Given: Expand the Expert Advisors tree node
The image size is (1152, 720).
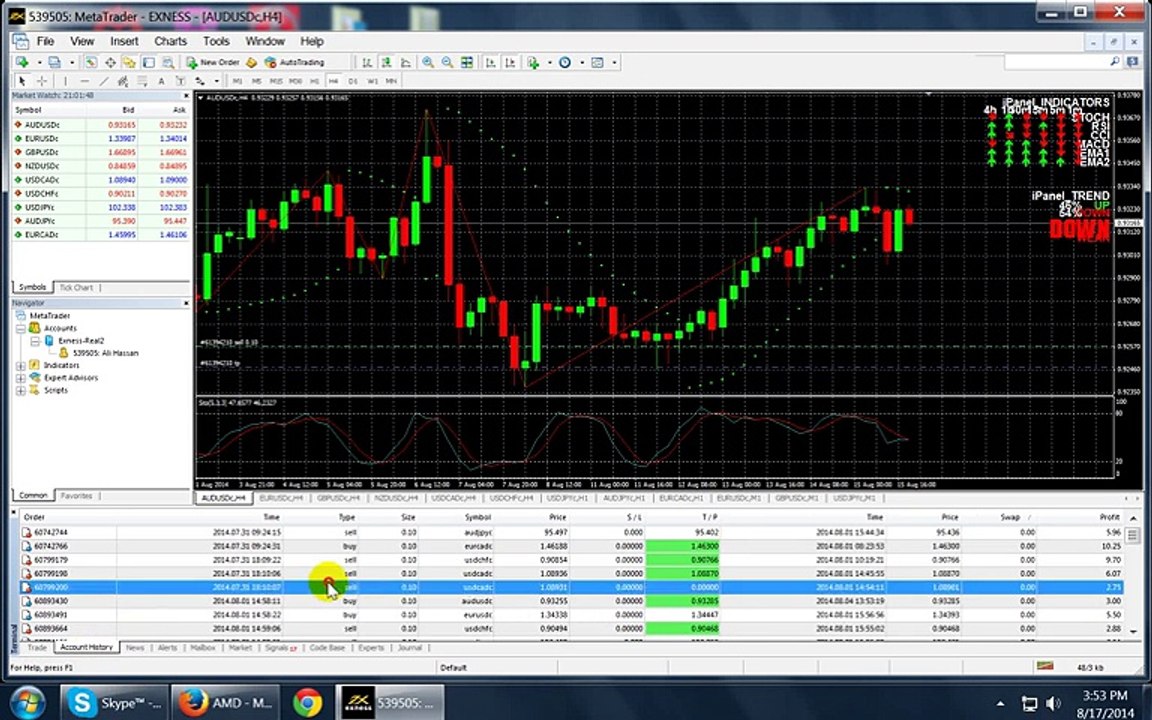Looking at the screenshot, I should (x=21, y=378).
